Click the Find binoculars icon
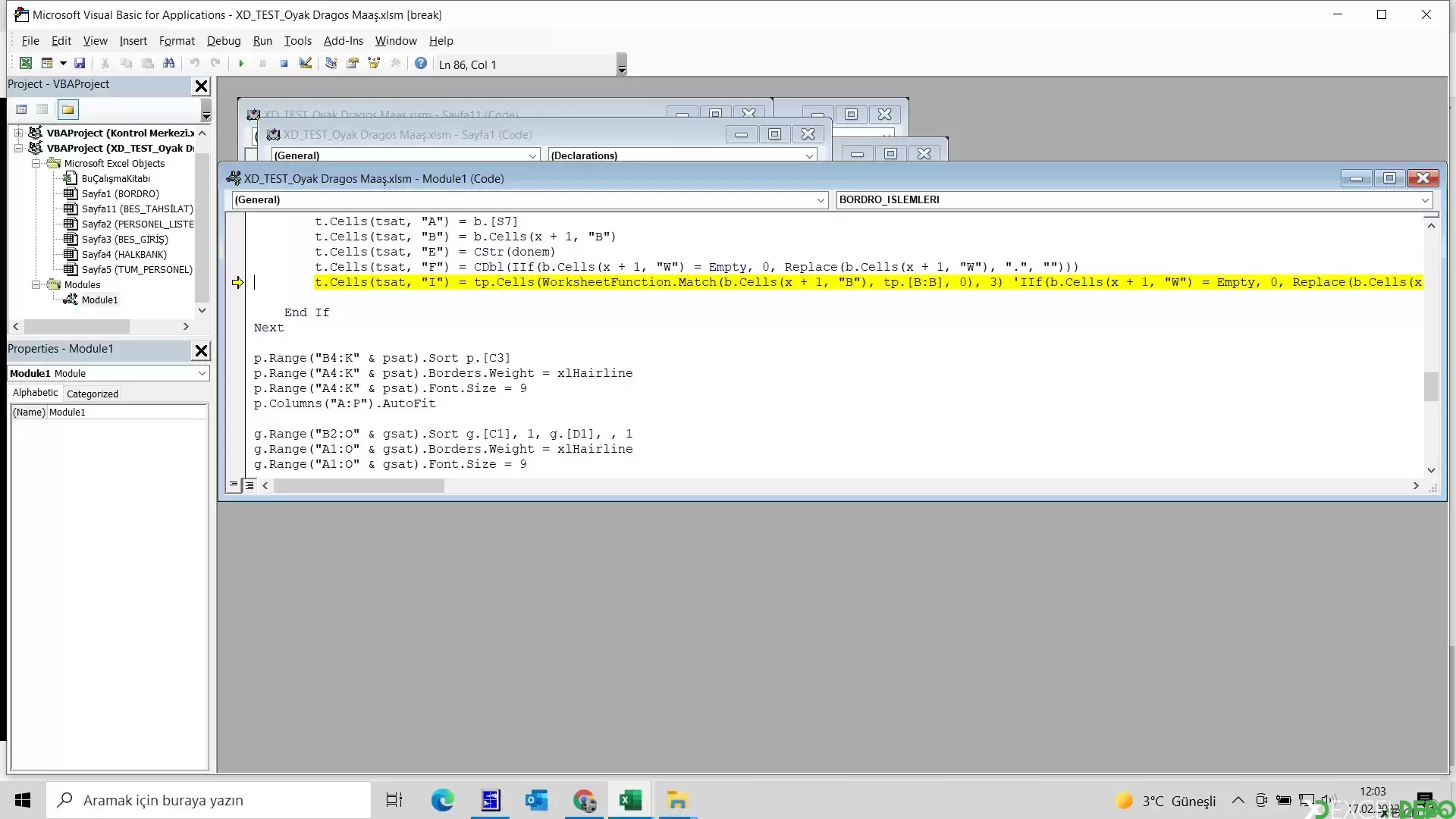The image size is (1456, 819). pos(169,64)
